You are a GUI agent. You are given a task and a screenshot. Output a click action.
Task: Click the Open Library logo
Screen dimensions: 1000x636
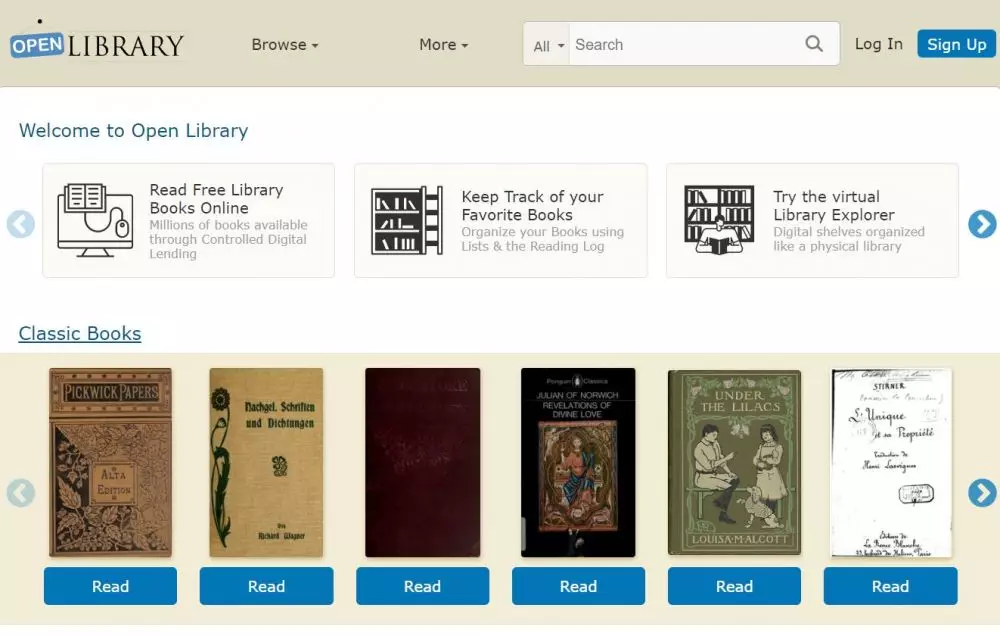[97, 45]
